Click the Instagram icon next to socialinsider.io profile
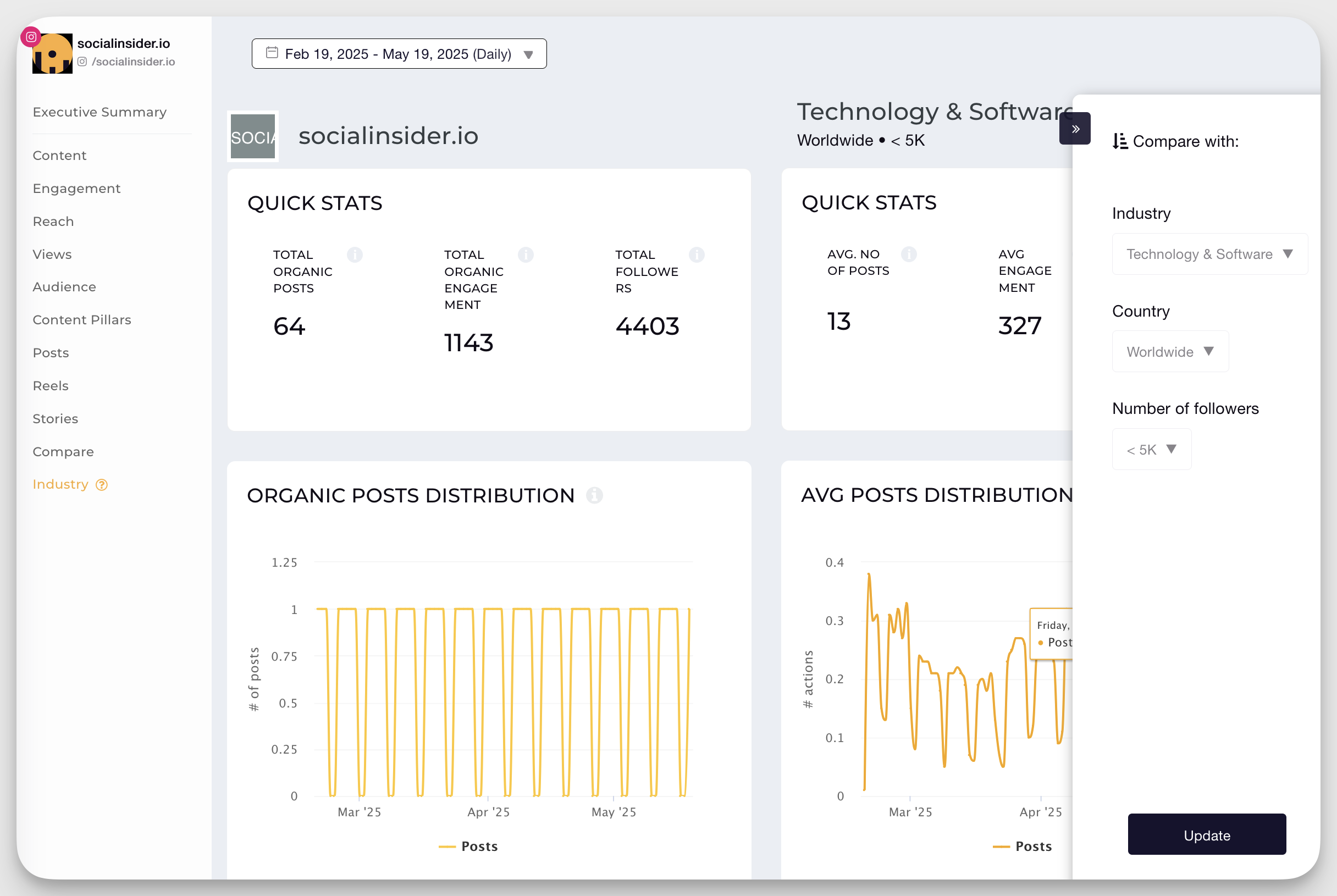This screenshot has height=896, width=1337. coord(31,36)
